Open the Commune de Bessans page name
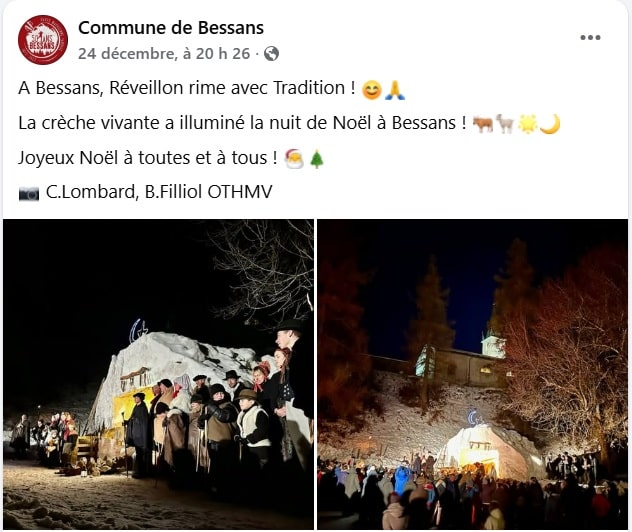The height and width of the screenshot is (532, 632). tap(171, 28)
